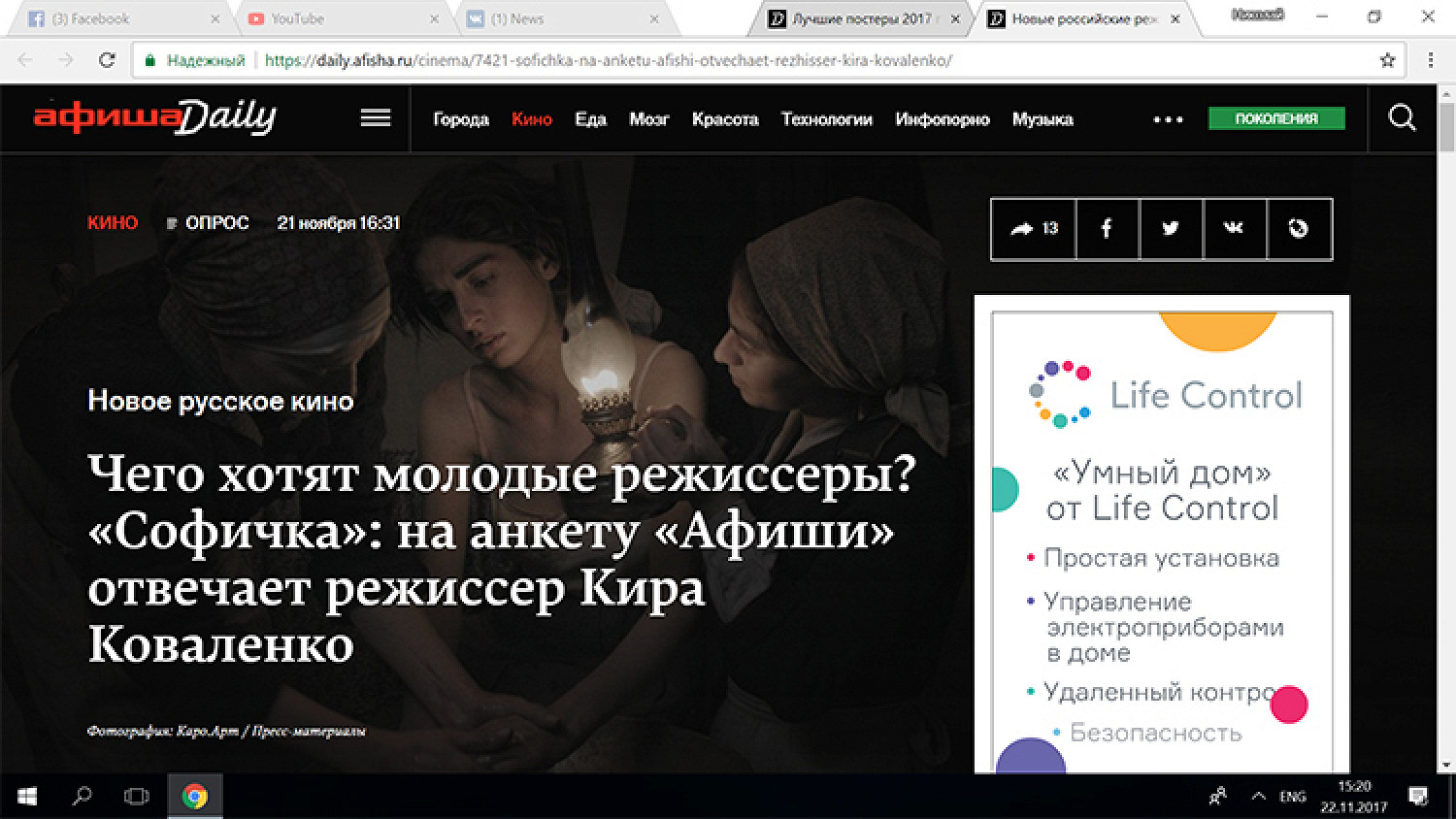Open the Action Center notifications icon
This screenshot has width=1456, height=819.
[x=1419, y=797]
